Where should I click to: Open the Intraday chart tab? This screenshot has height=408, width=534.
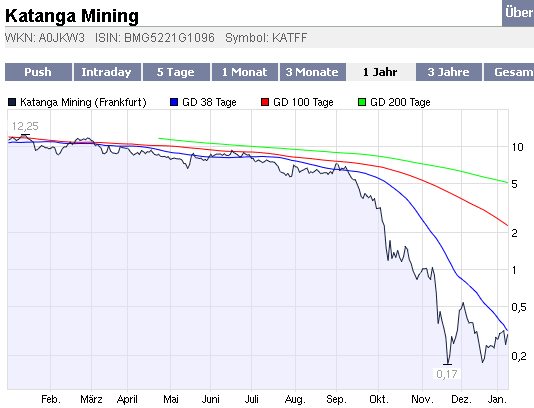point(107,72)
